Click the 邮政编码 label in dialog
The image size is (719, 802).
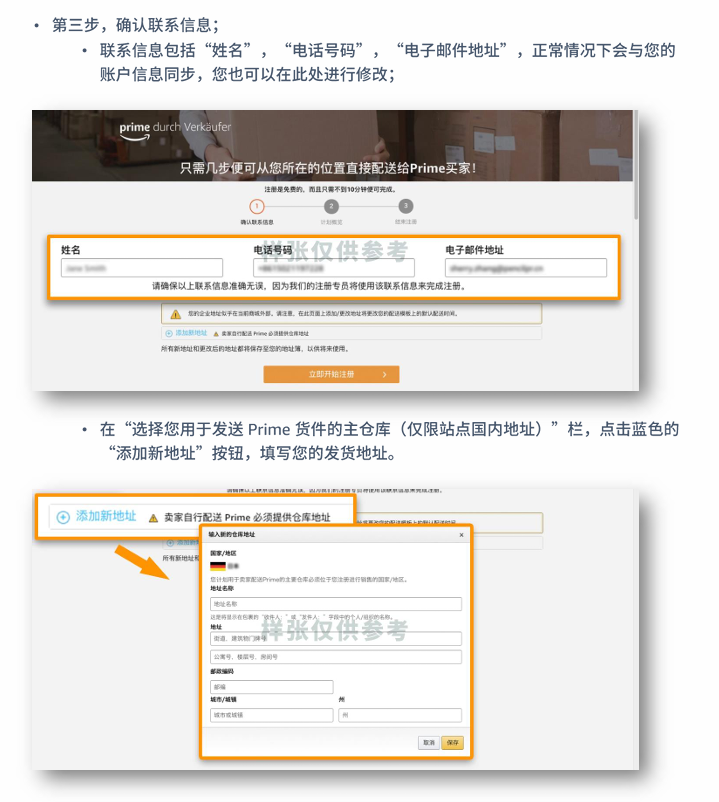[x=222, y=672]
